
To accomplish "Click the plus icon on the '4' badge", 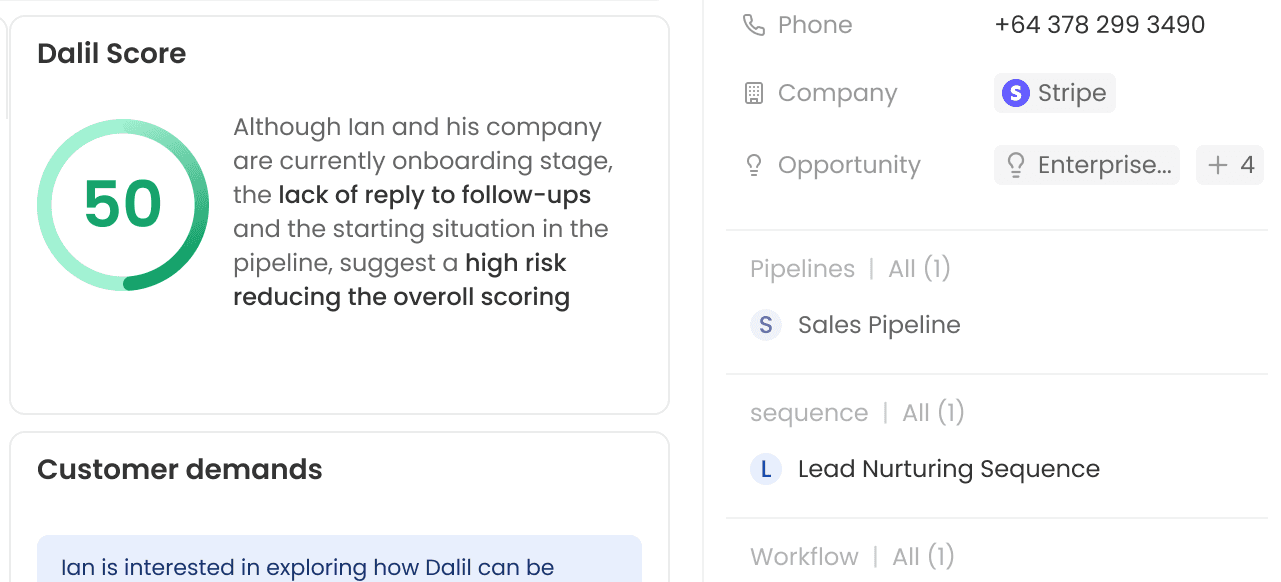I will pyautogui.click(x=1217, y=164).
